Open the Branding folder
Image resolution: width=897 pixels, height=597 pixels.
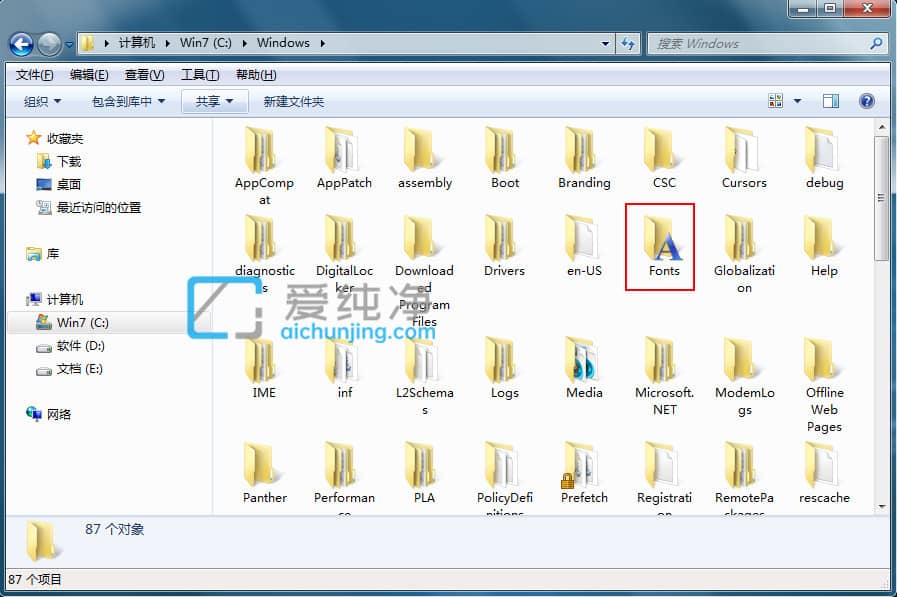point(584,158)
